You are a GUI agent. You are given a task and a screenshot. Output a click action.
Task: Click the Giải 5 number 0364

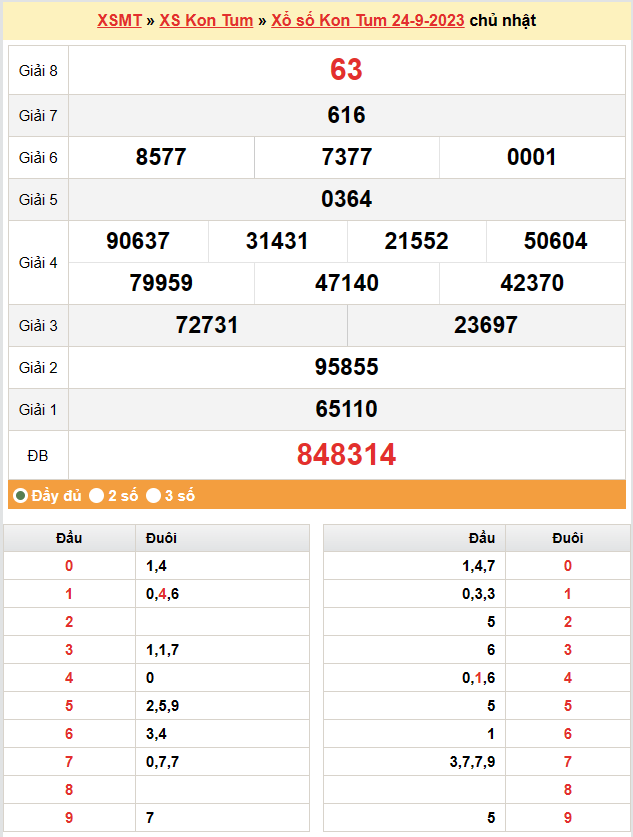click(x=346, y=199)
